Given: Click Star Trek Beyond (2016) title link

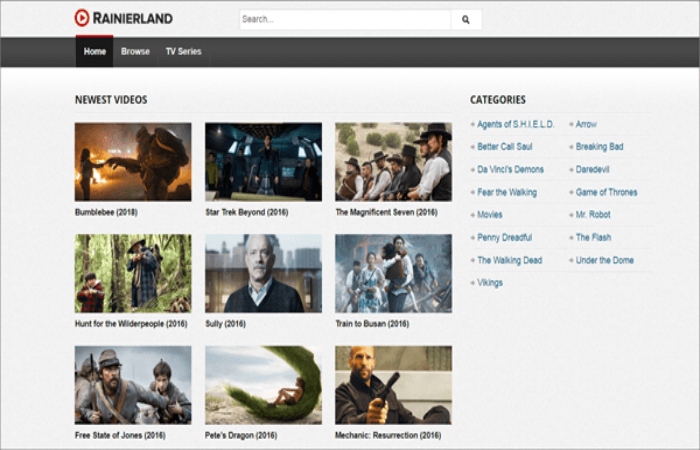Looking at the screenshot, I should point(247,212).
